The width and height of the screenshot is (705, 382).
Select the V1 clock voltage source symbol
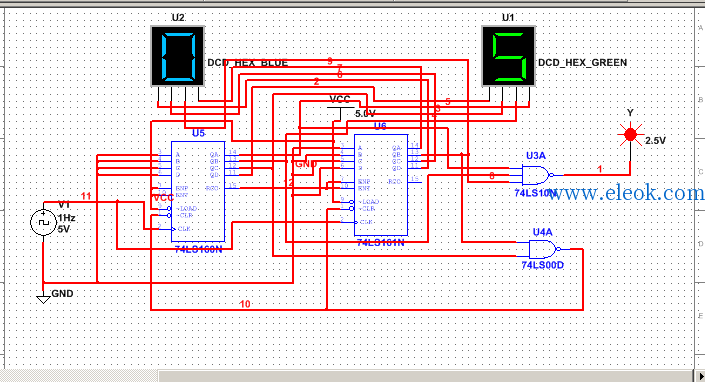(43, 222)
